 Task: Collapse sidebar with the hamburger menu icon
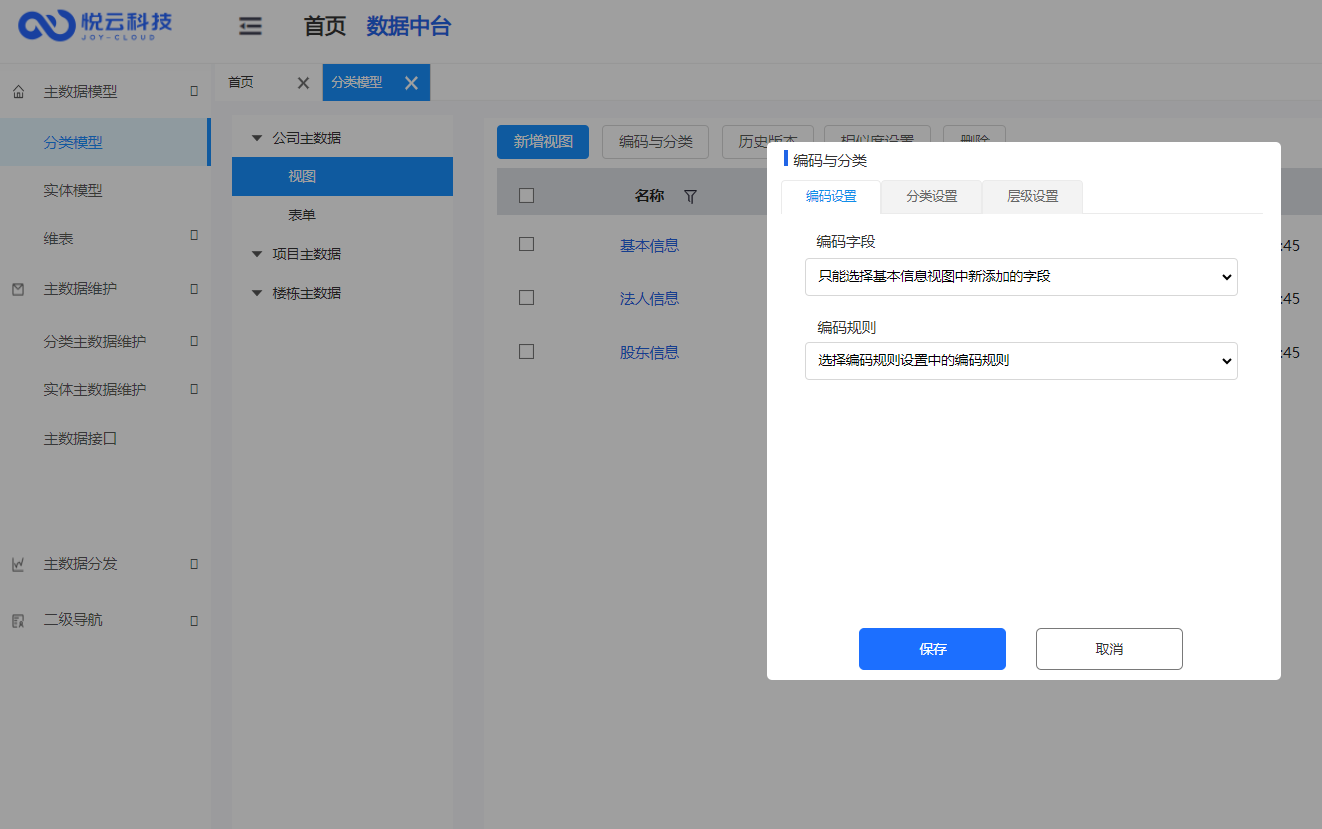tap(250, 27)
